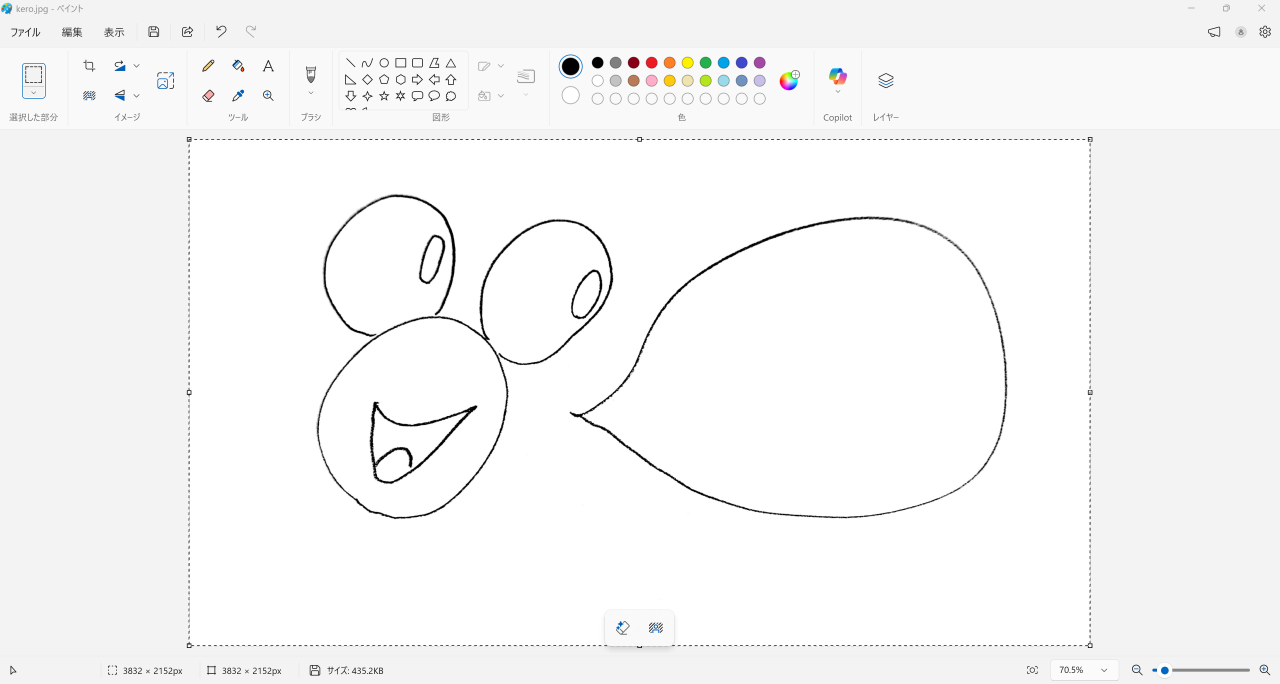Click the Undo button
The image size is (1280, 684).
[221, 32]
